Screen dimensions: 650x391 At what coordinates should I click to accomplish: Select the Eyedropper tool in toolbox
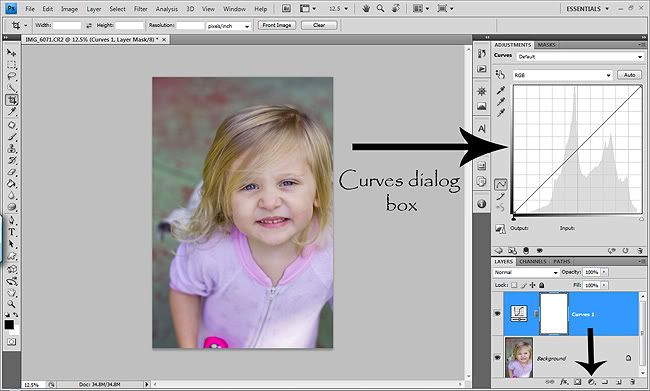tap(11, 112)
